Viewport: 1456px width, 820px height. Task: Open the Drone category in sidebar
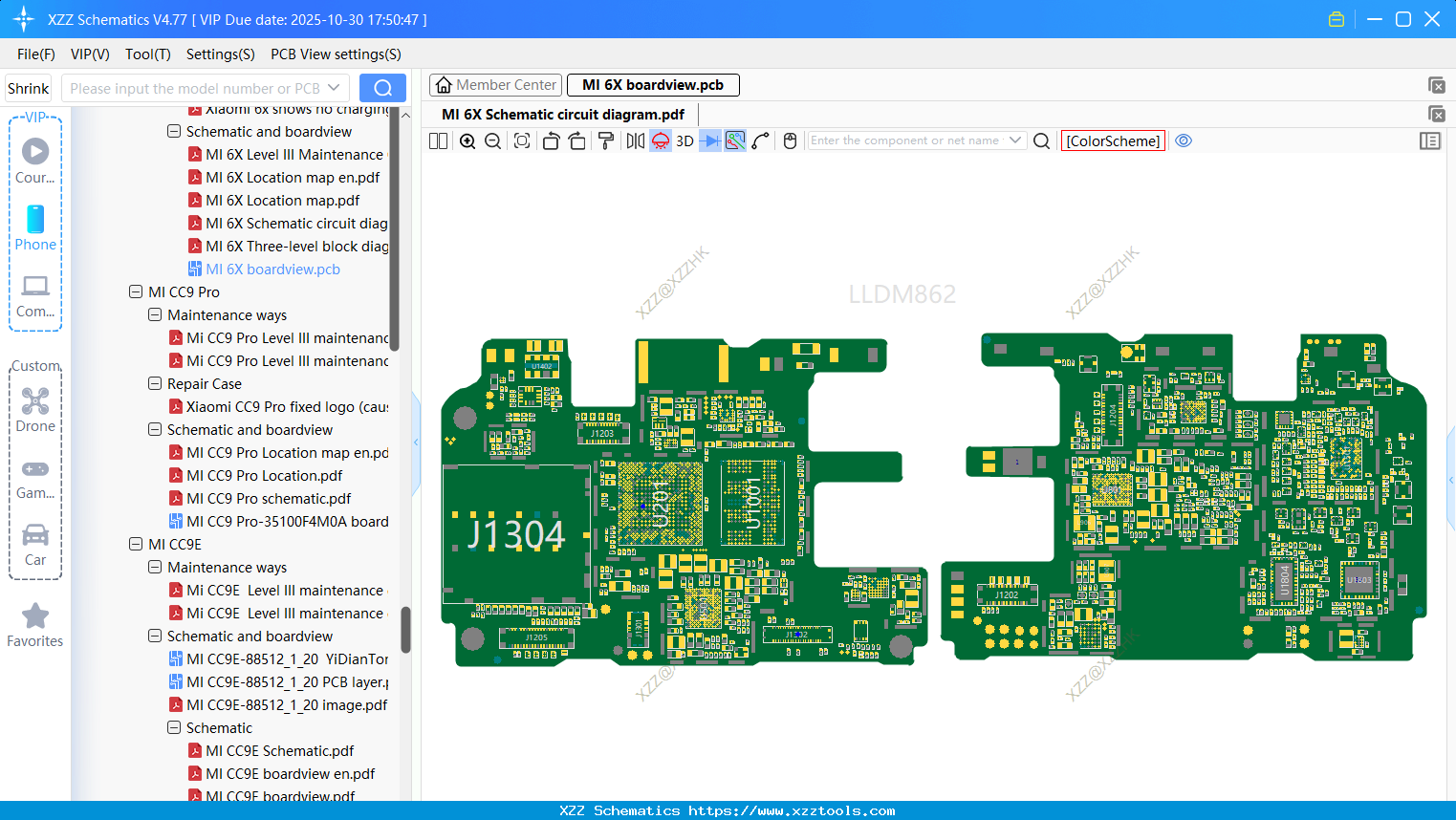coord(35,410)
